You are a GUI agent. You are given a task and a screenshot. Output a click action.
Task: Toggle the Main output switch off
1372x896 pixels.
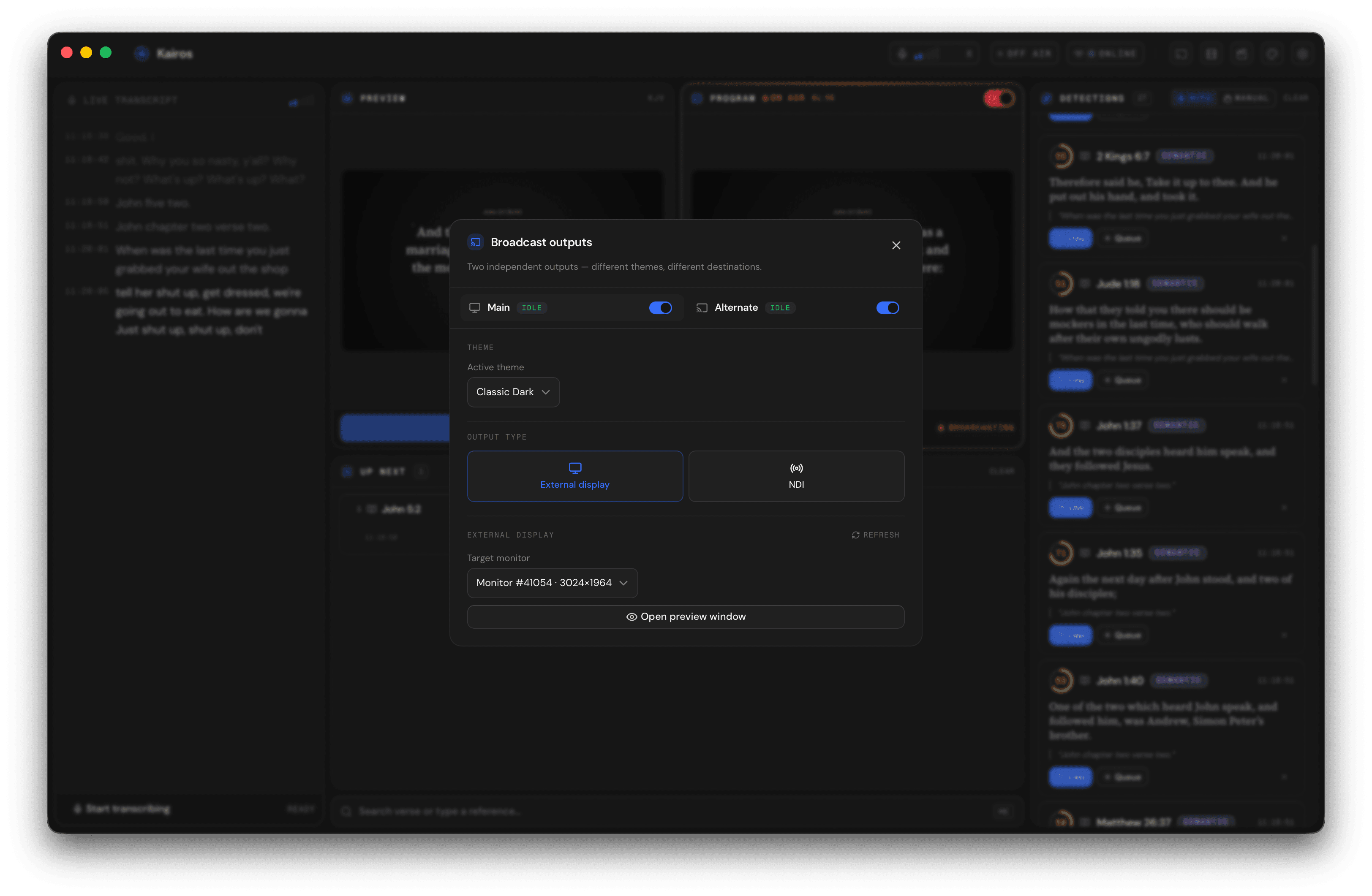coord(661,308)
